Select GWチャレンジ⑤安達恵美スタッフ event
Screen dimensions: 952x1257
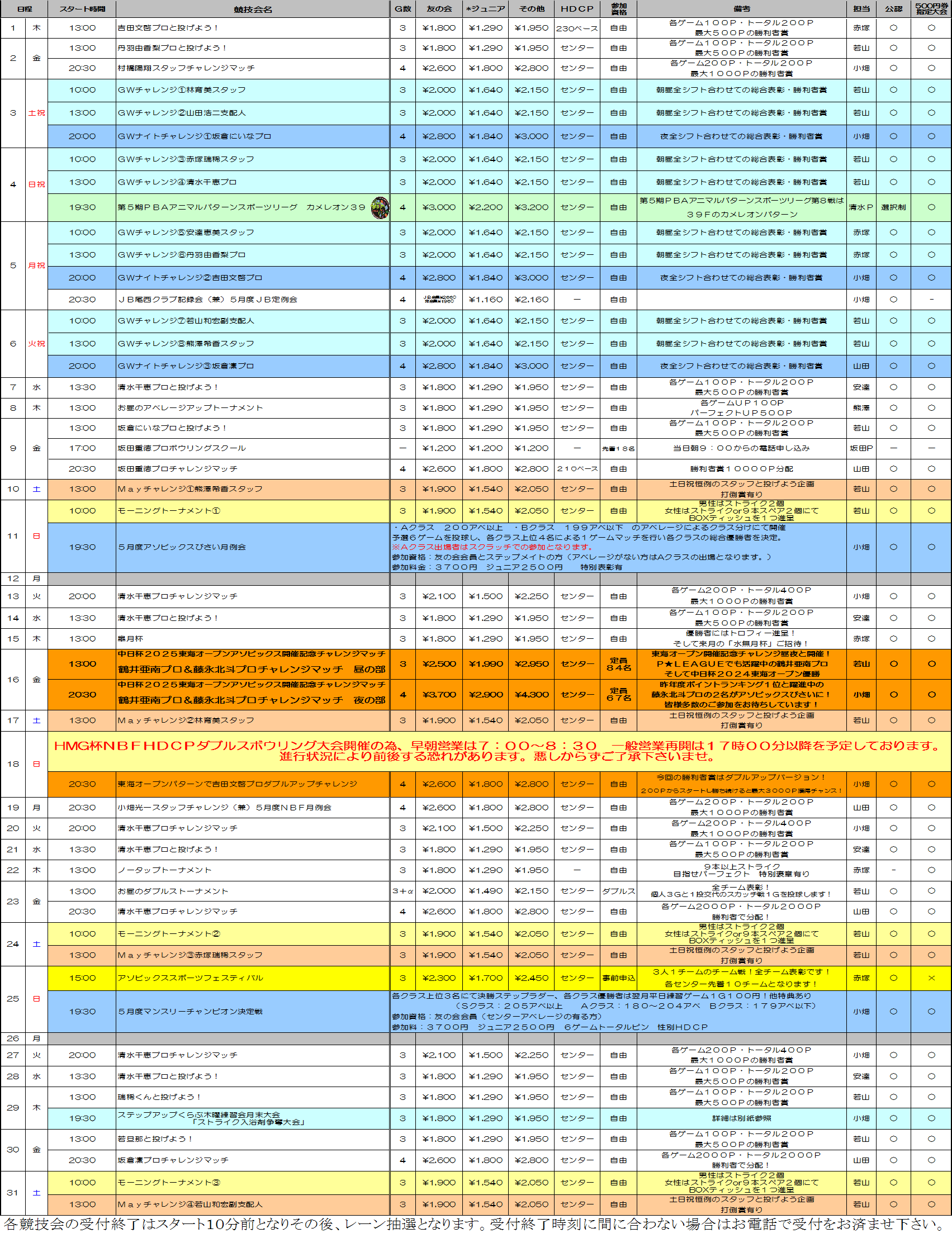(186, 233)
